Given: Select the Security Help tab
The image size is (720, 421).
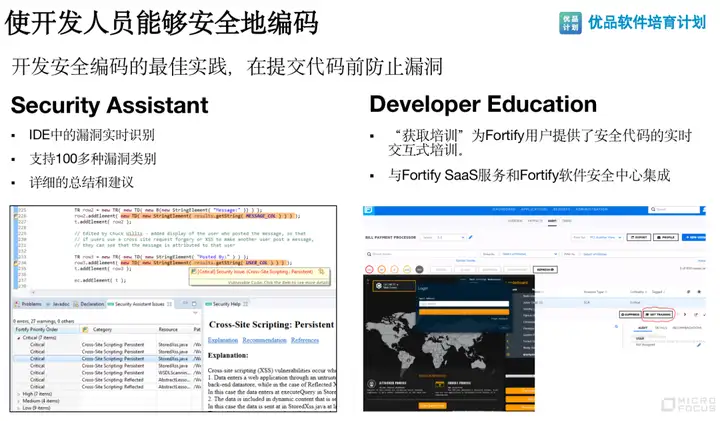Looking at the screenshot, I should tap(226, 304).
